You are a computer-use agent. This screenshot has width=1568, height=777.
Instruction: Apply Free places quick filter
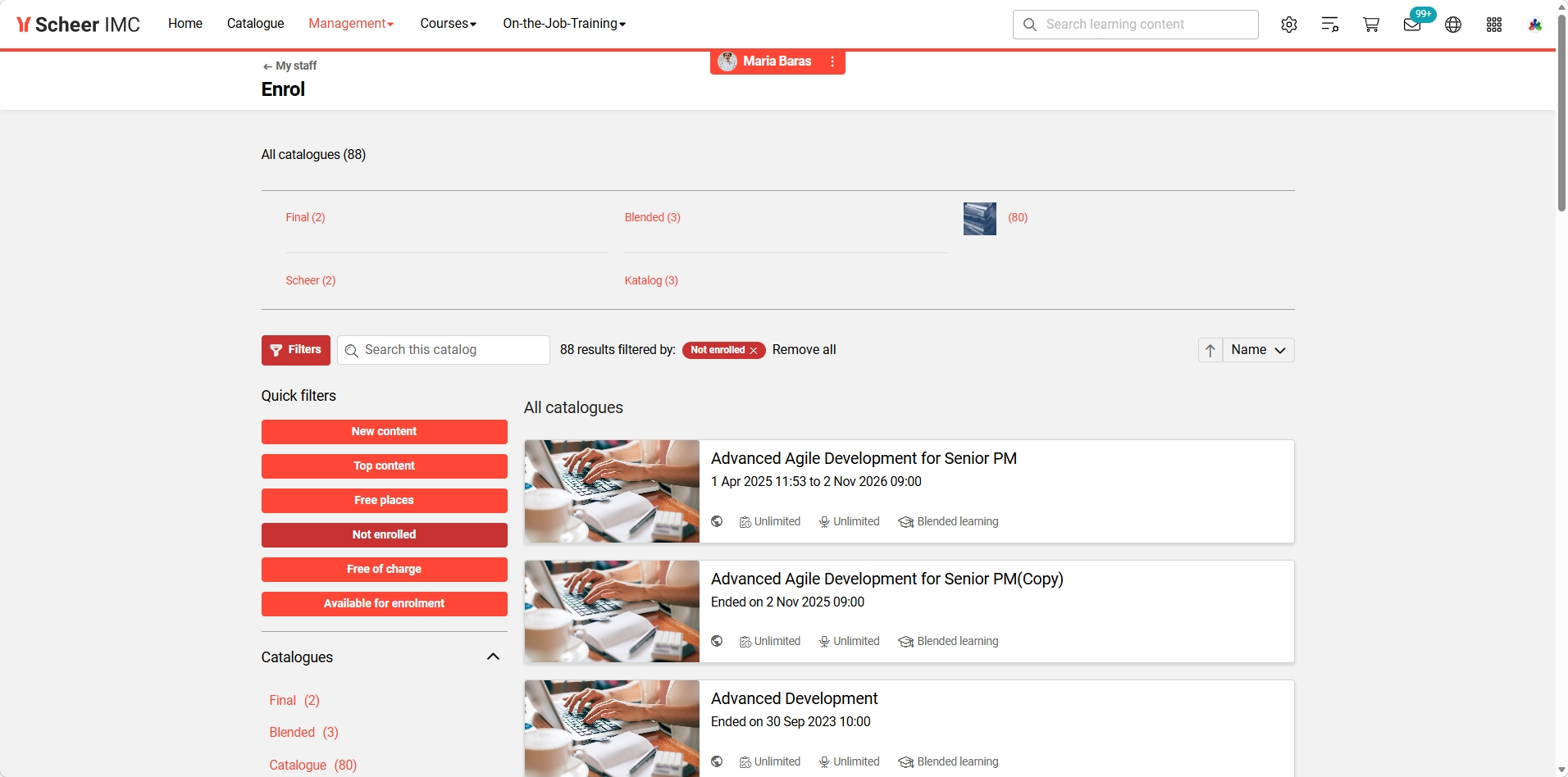(x=385, y=501)
